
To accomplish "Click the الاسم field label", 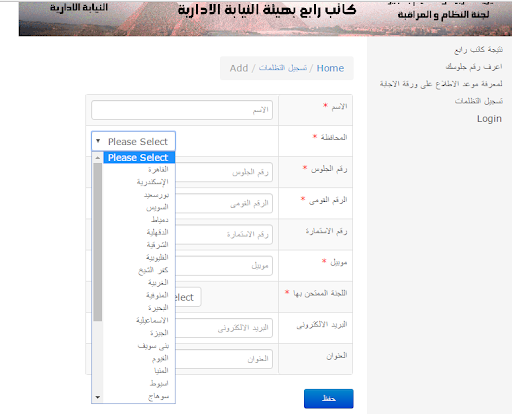I will 339,106.
